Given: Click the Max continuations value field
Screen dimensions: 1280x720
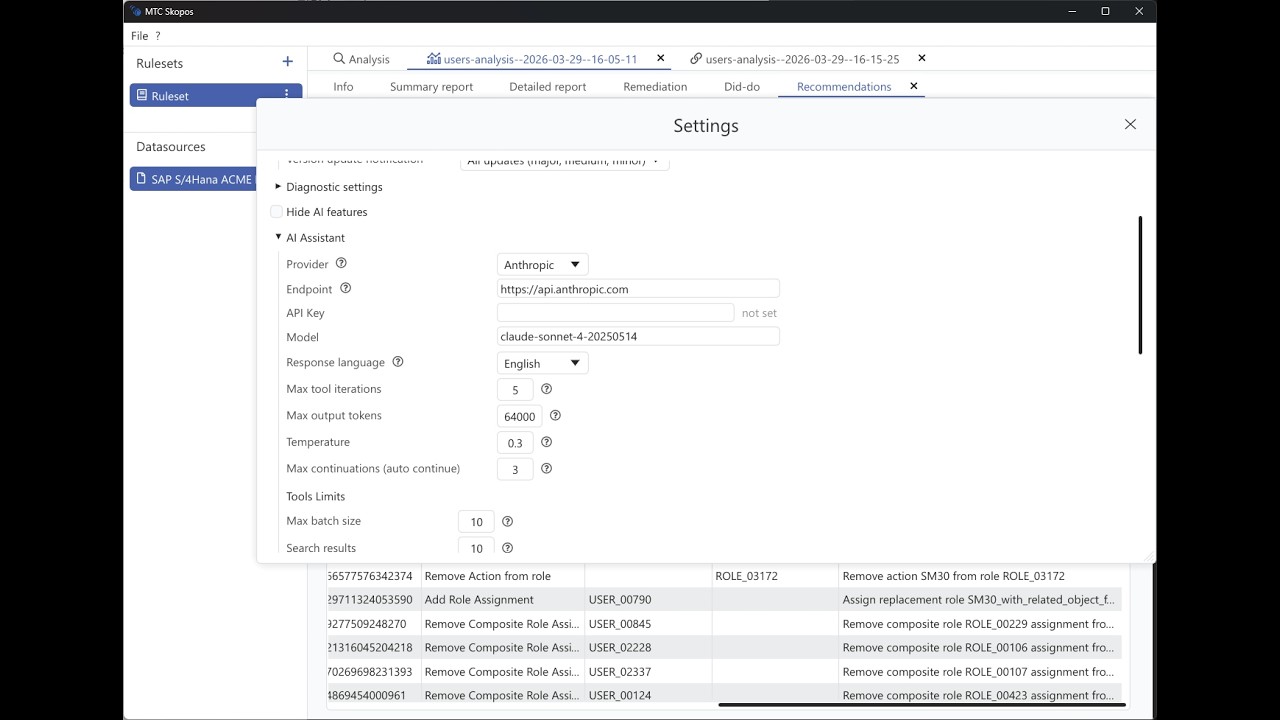Looking at the screenshot, I should (515, 469).
